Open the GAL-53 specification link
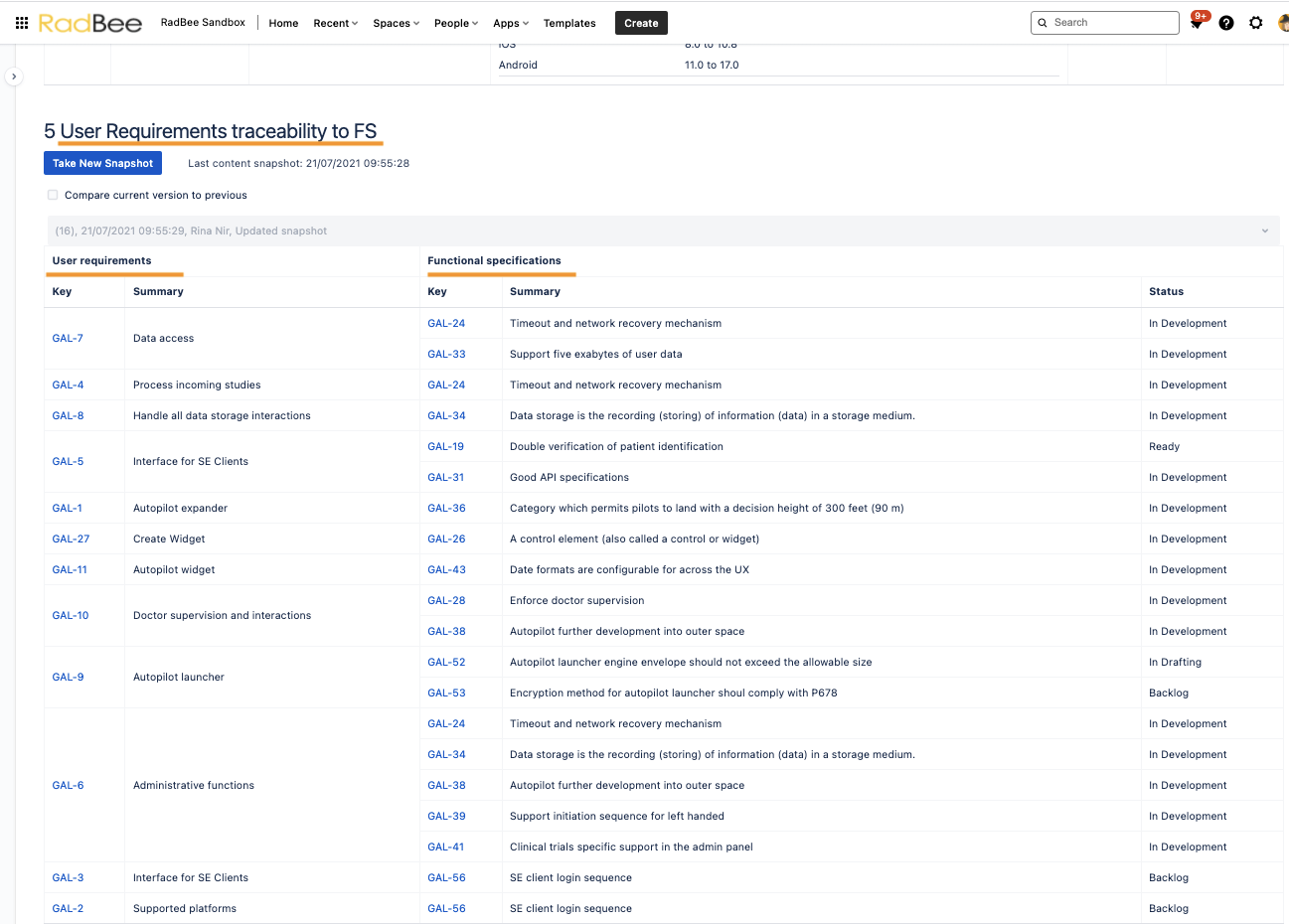Viewport: 1289px width, 924px height. pyautogui.click(x=446, y=693)
